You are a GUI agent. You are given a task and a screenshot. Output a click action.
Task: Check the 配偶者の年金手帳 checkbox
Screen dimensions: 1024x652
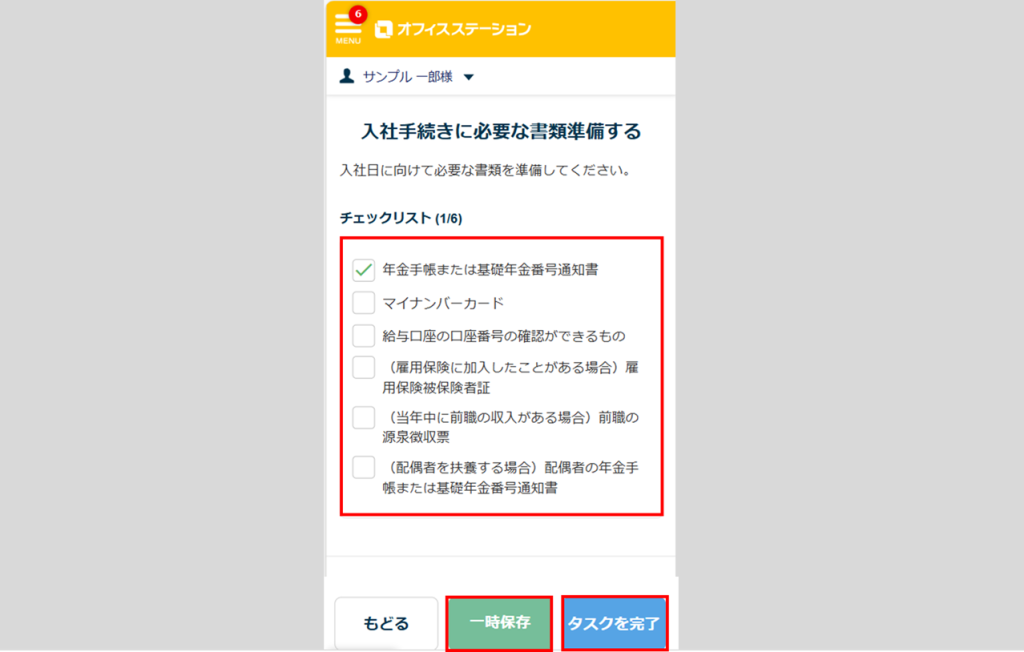point(364,467)
